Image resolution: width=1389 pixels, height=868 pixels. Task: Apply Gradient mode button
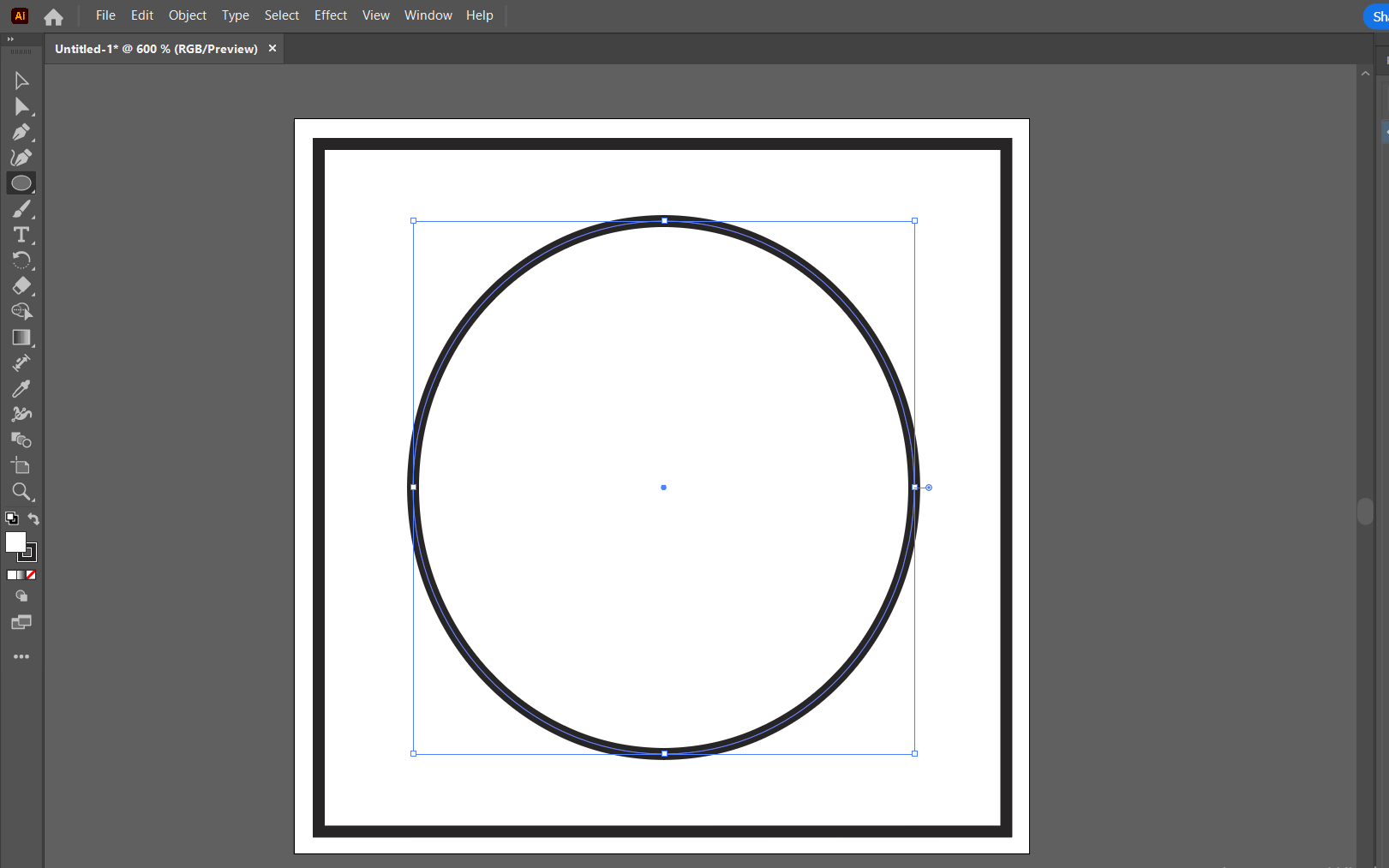pos(21,575)
